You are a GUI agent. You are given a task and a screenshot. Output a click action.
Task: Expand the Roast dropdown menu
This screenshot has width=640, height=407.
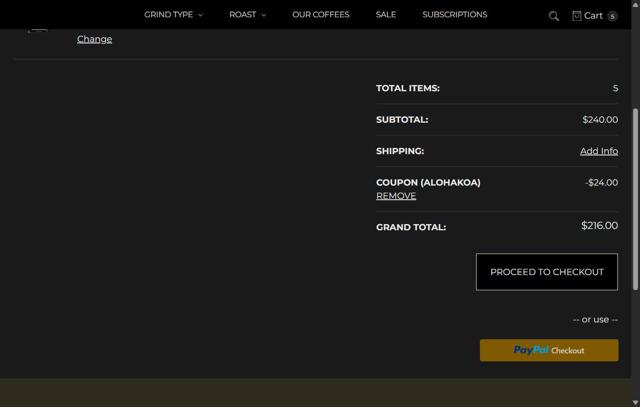(247, 15)
